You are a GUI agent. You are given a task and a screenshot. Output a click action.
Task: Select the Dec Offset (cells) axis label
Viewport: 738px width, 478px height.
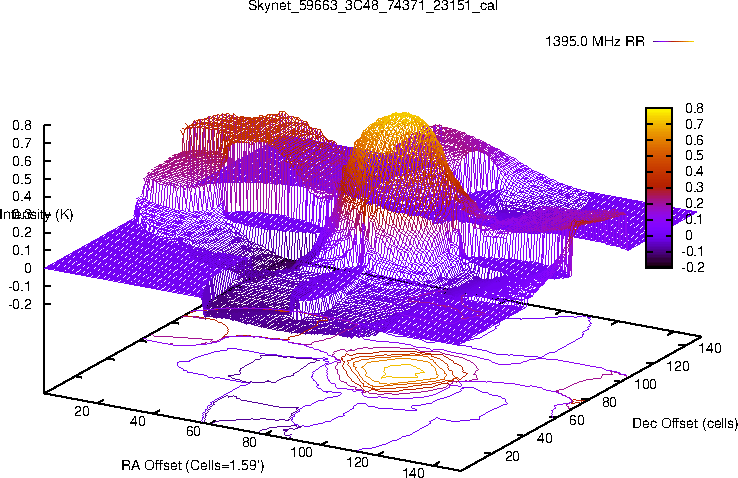coord(685,423)
